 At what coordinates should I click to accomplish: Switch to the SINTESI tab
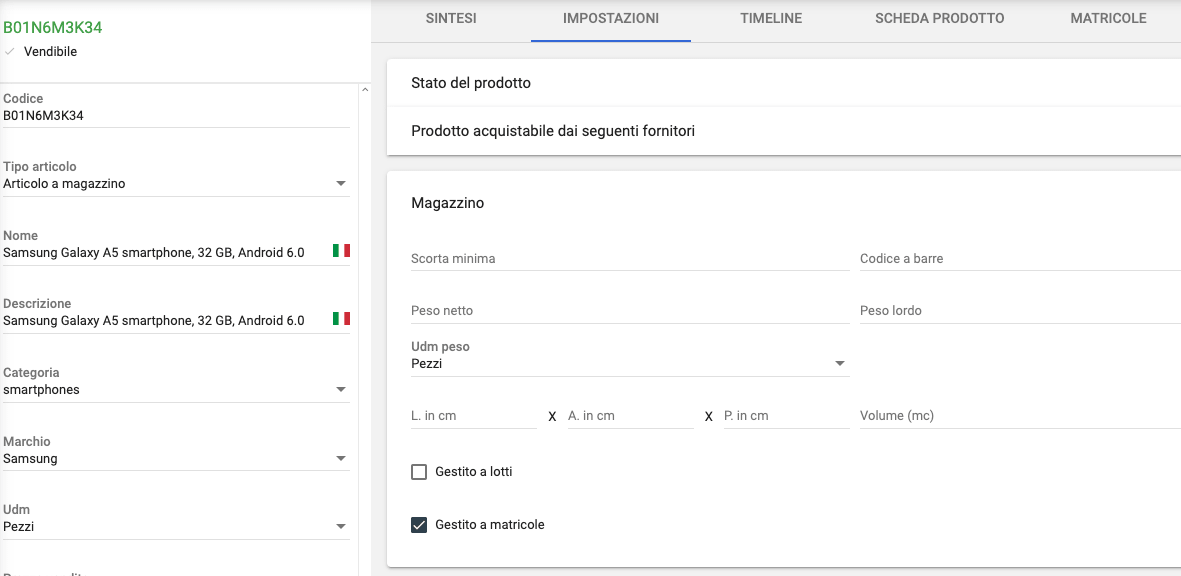[x=451, y=17]
